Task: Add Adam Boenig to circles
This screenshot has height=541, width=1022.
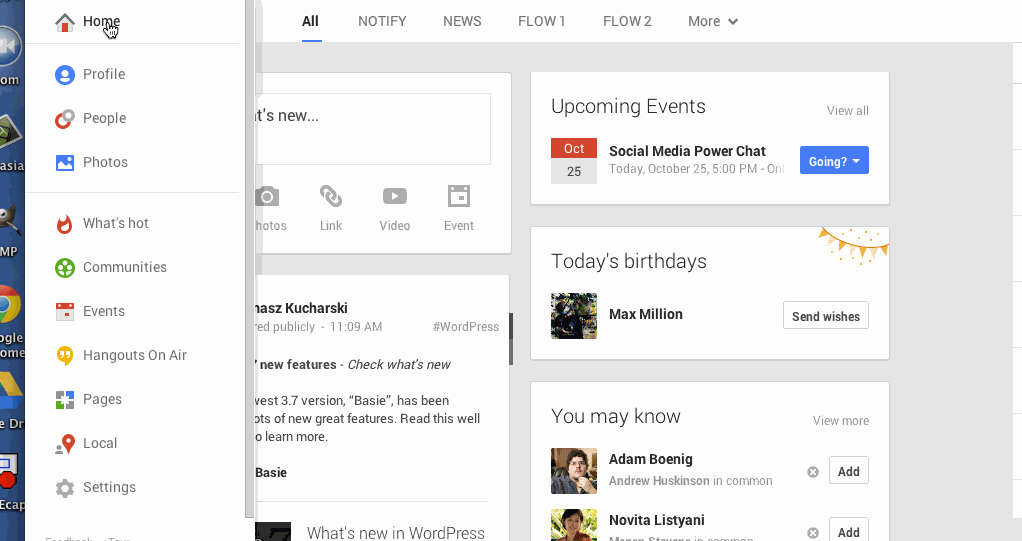Action: click(849, 471)
